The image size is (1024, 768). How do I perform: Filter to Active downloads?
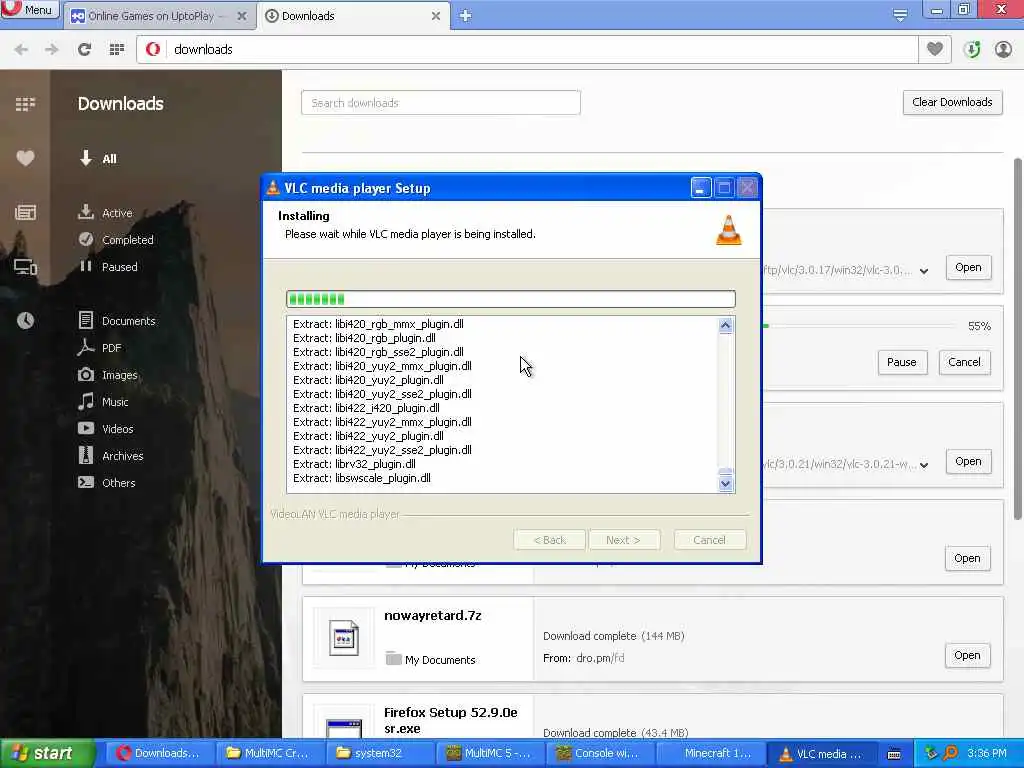(104, 213)
